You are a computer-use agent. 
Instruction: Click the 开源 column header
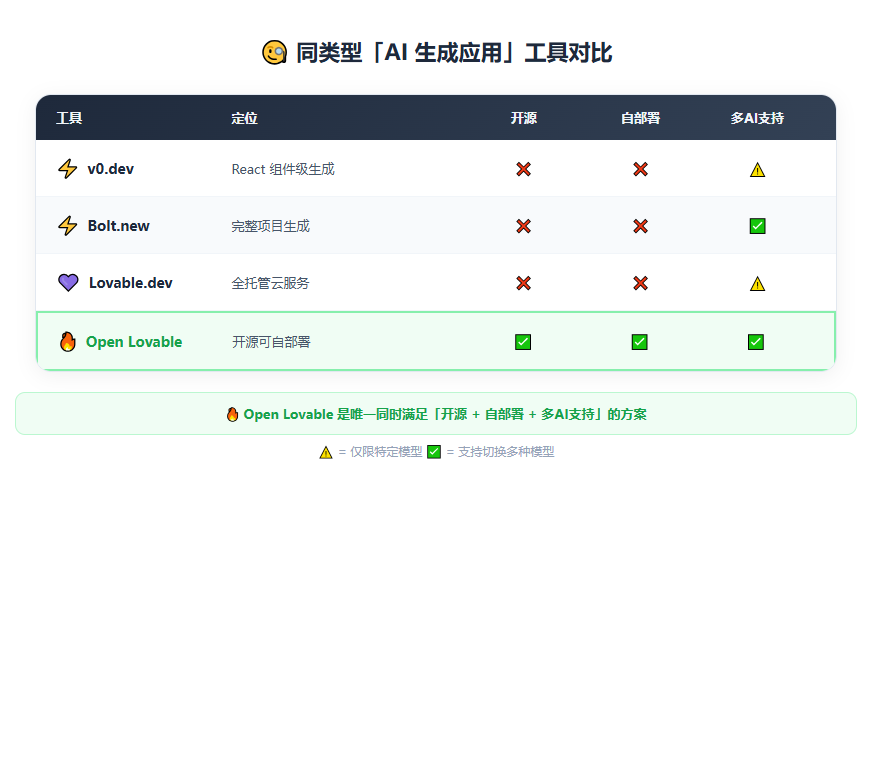(x=524, y=118)
